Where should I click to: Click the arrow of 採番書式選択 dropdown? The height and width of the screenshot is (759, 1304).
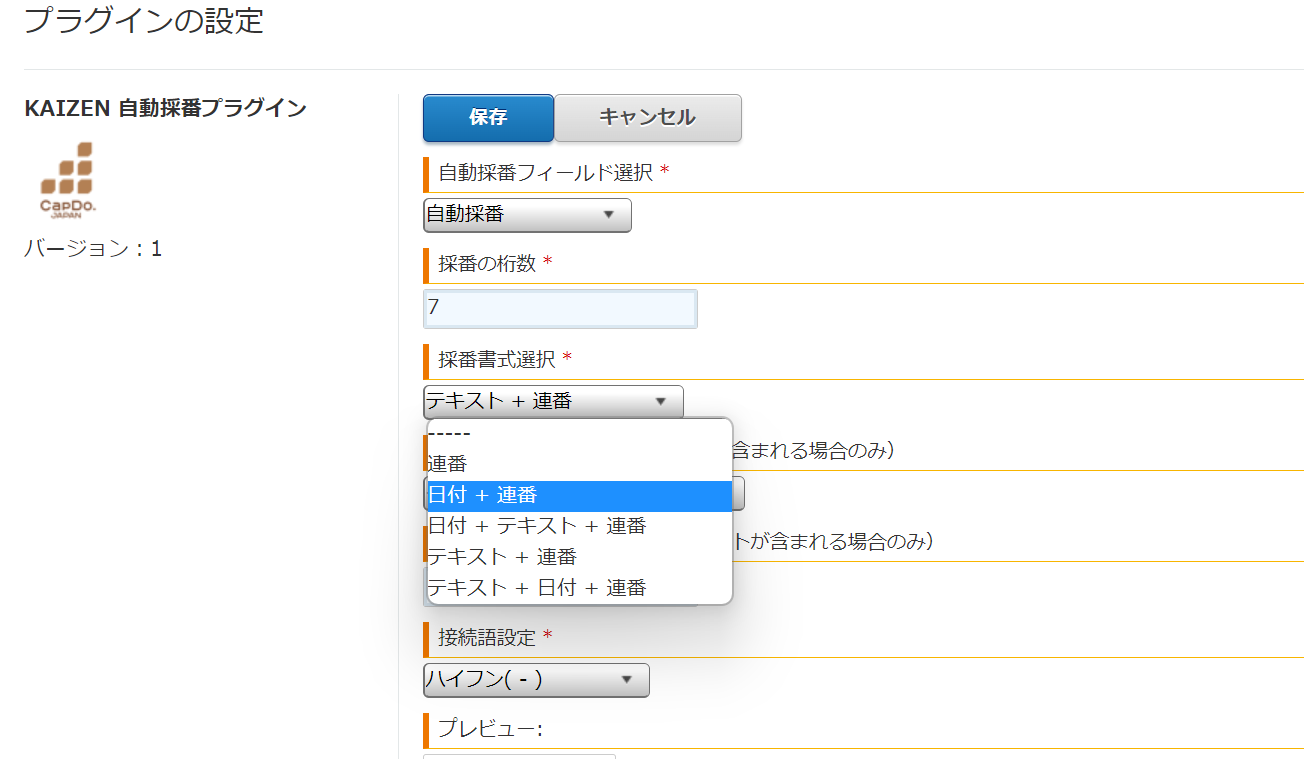[x=660, y=402]
